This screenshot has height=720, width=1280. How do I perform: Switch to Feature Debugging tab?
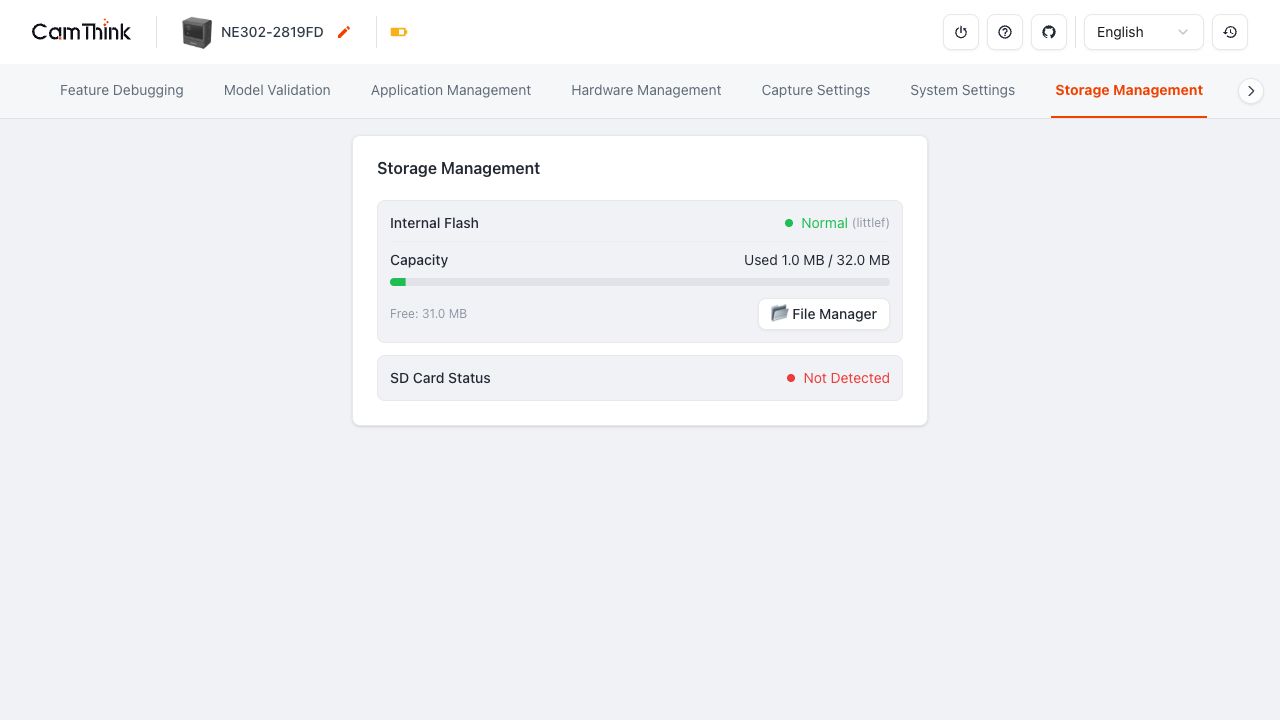(x=122, y=90)
